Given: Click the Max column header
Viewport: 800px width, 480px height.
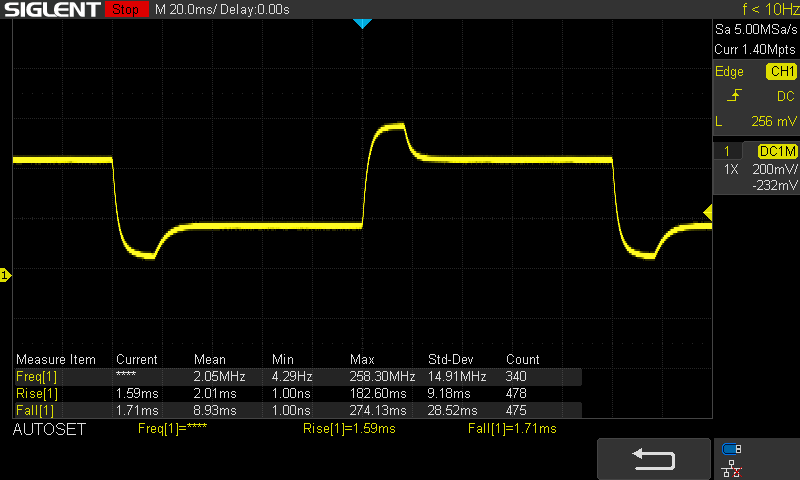Looking at the screenshot, I should (x=362, y=360).
